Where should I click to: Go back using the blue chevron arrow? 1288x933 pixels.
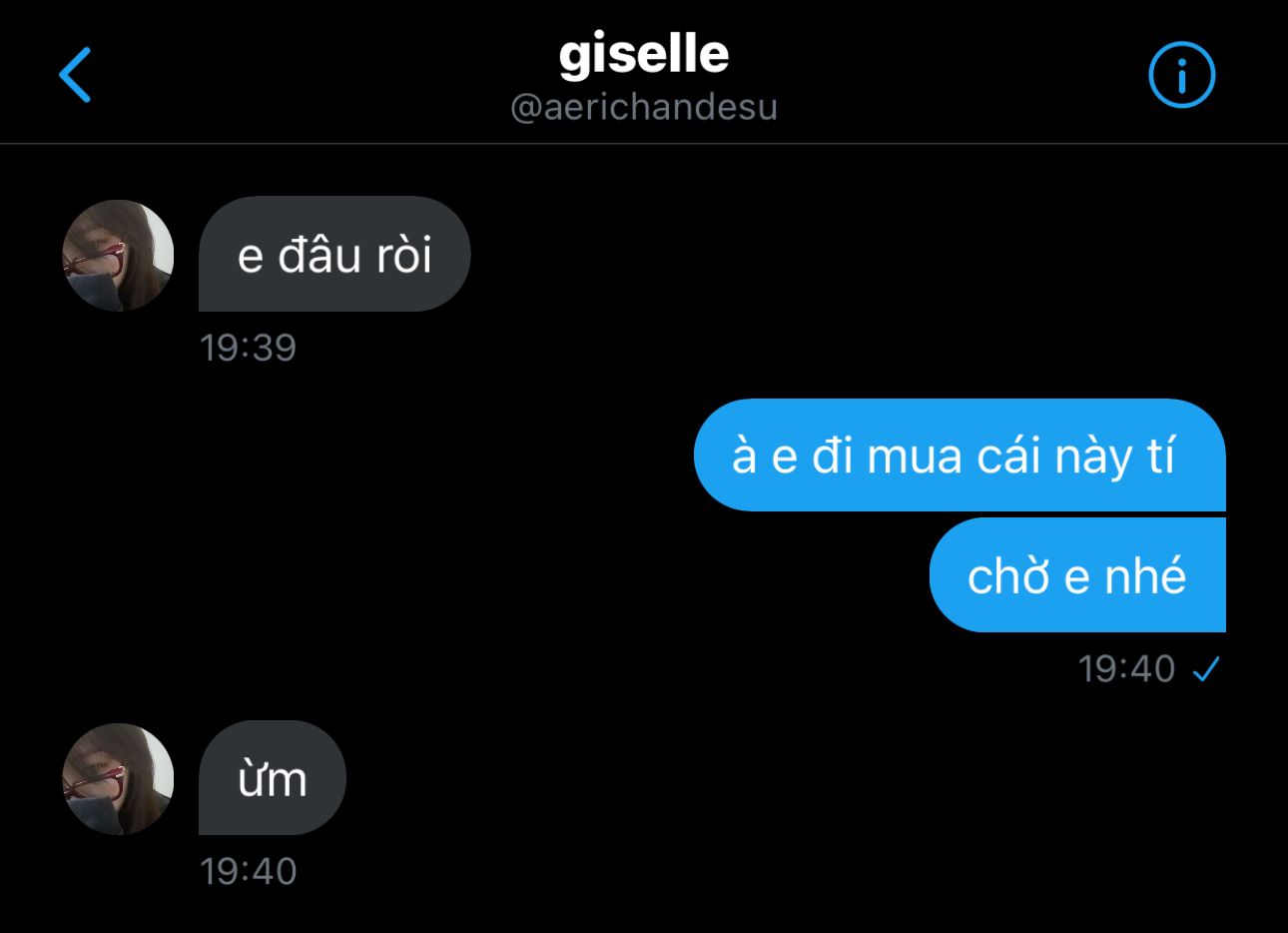(x=76, y=74)
